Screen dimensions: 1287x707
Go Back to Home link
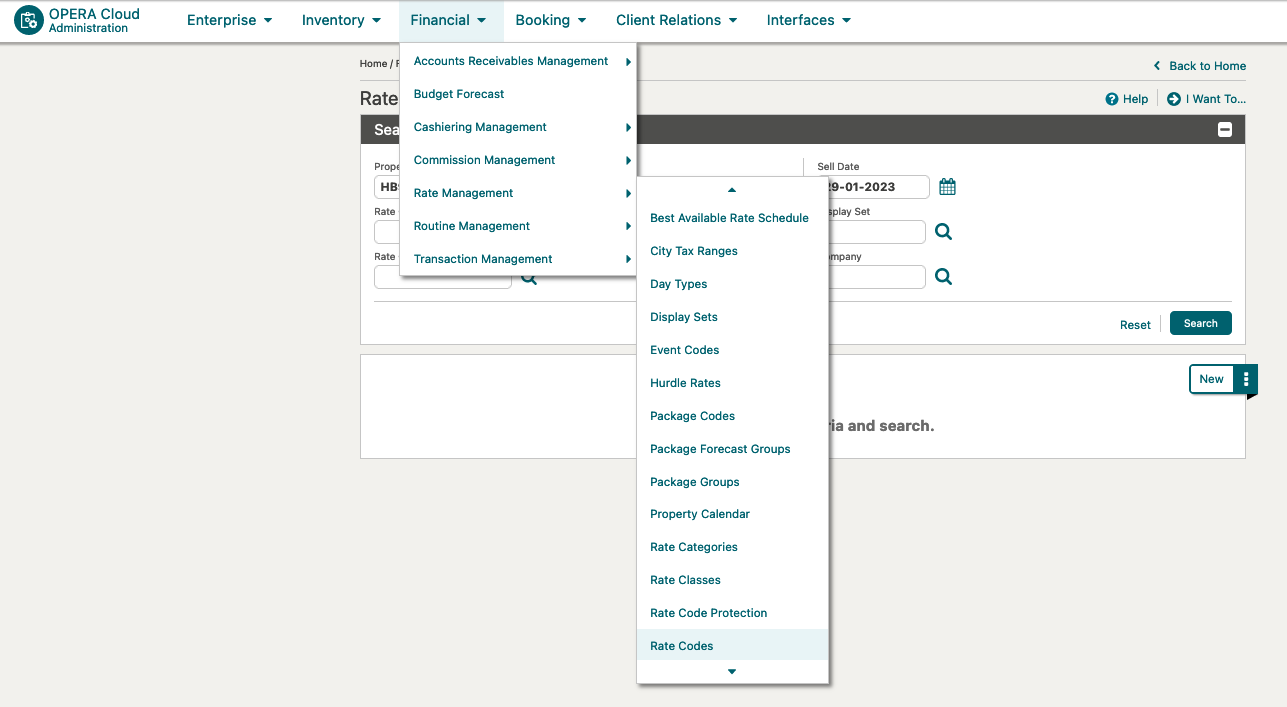[1206, 66]
